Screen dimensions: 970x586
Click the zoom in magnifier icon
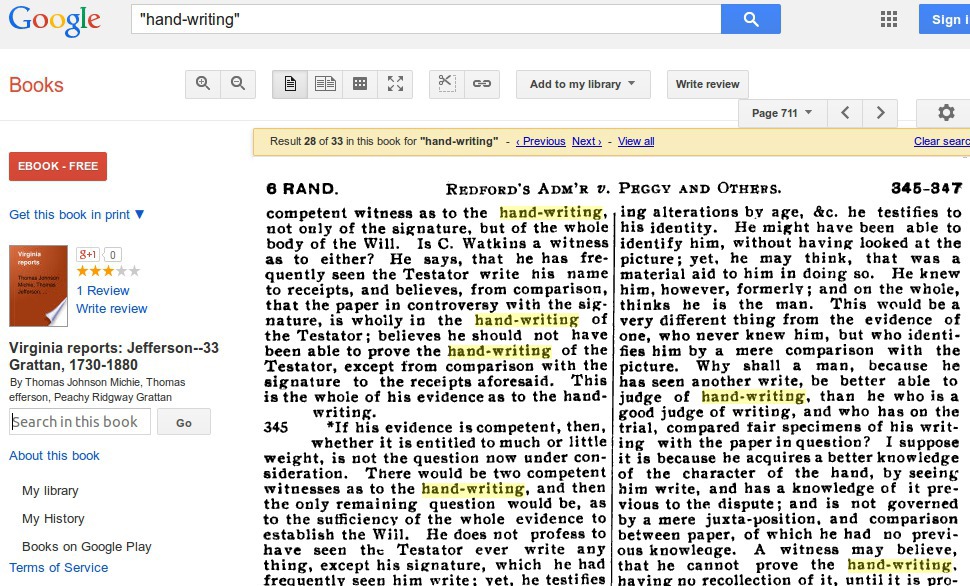[203, 84]
